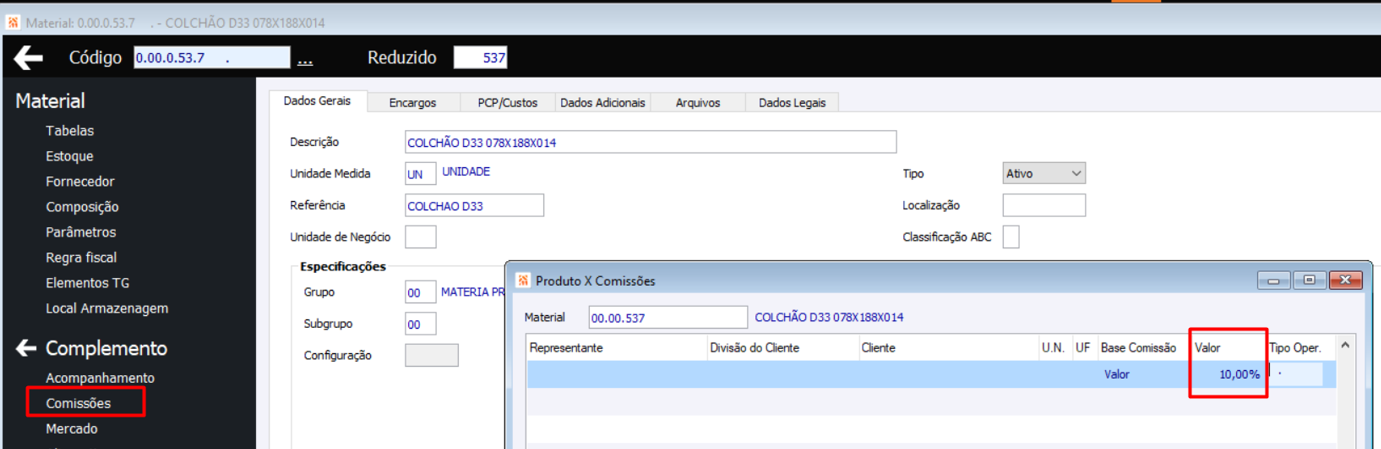Image resolution: width=1381 pixels, height=449 pixels.
Task: Click the arrow icon beside Complemento
Action: tap(26, 348)
